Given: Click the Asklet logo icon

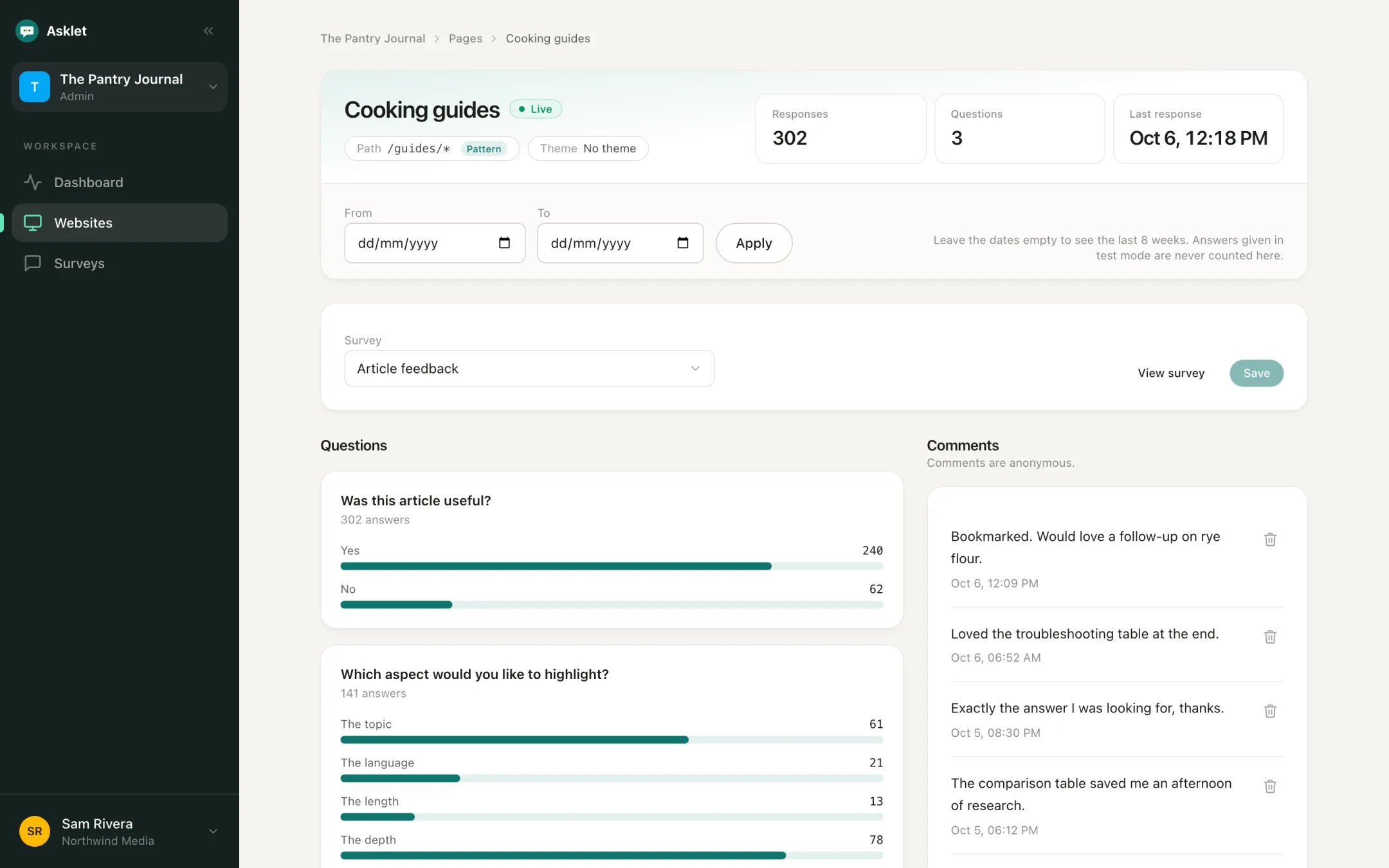Looking at the screenshot, I should click(x=27, y=31).
